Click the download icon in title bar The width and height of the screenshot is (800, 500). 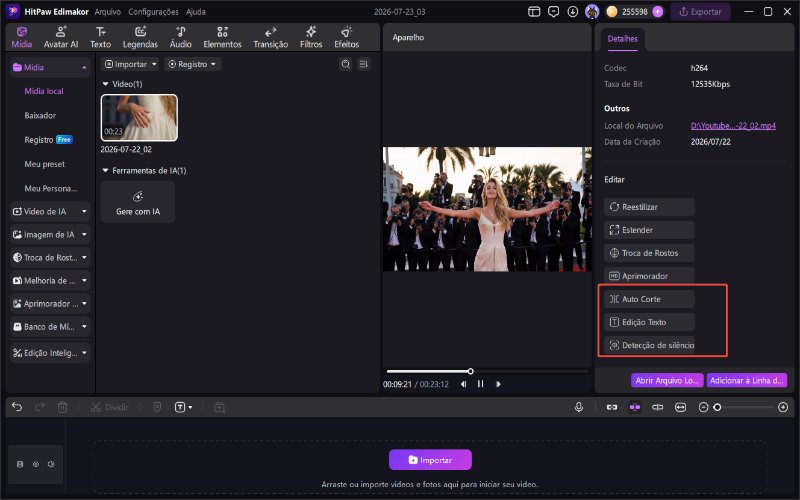pyautogui.click(x=572, y=11)
